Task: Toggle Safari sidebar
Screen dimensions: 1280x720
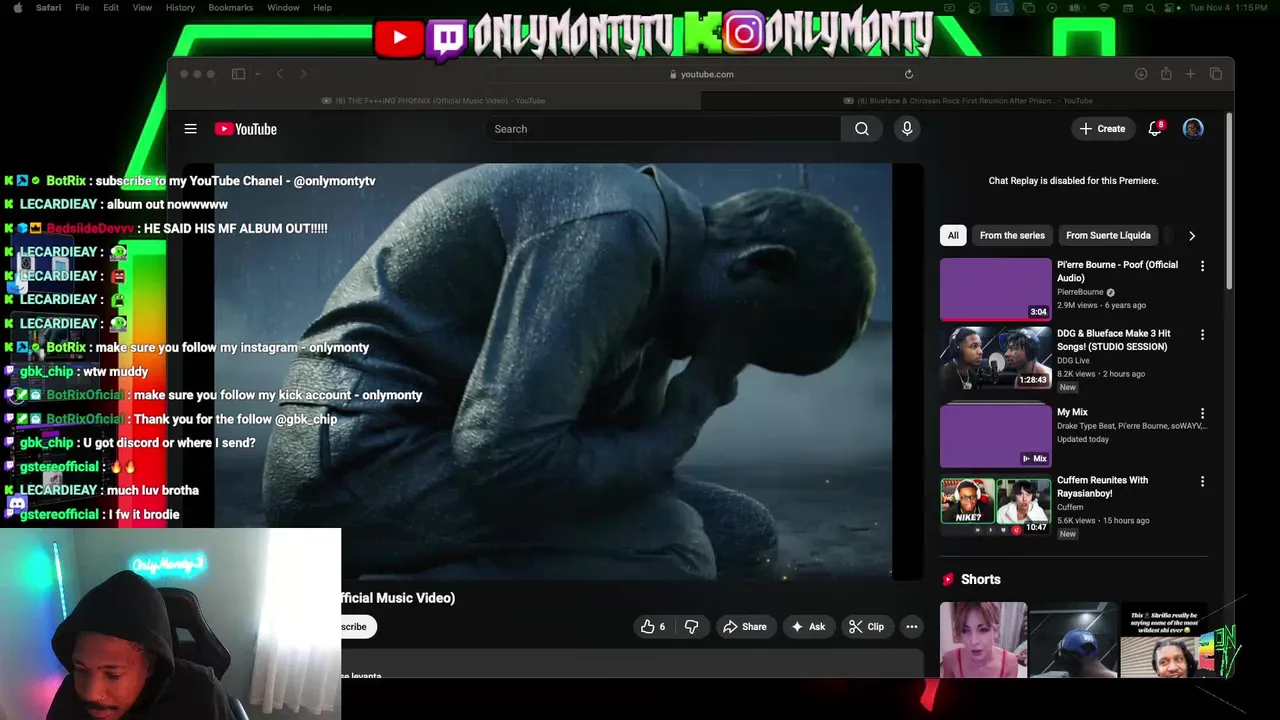Action: (x=238, y=74)
